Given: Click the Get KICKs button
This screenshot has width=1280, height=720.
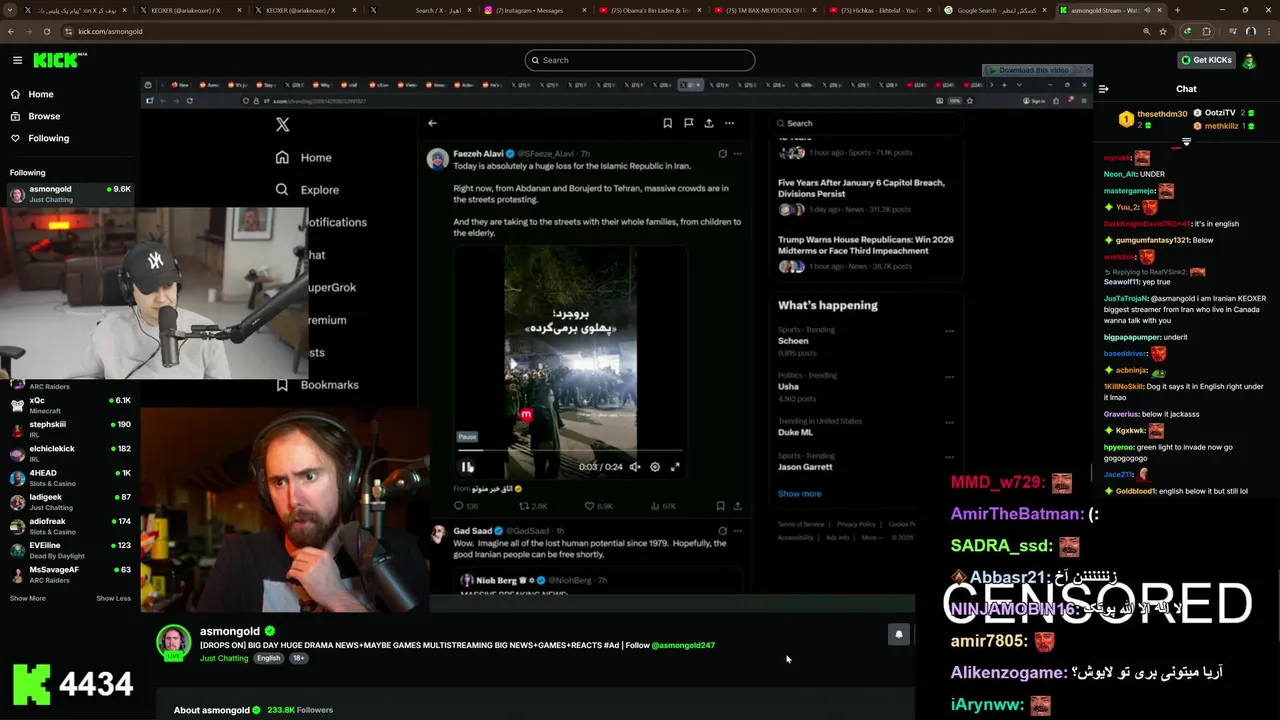Looking at the screenshot, I should click(1207, 60).
